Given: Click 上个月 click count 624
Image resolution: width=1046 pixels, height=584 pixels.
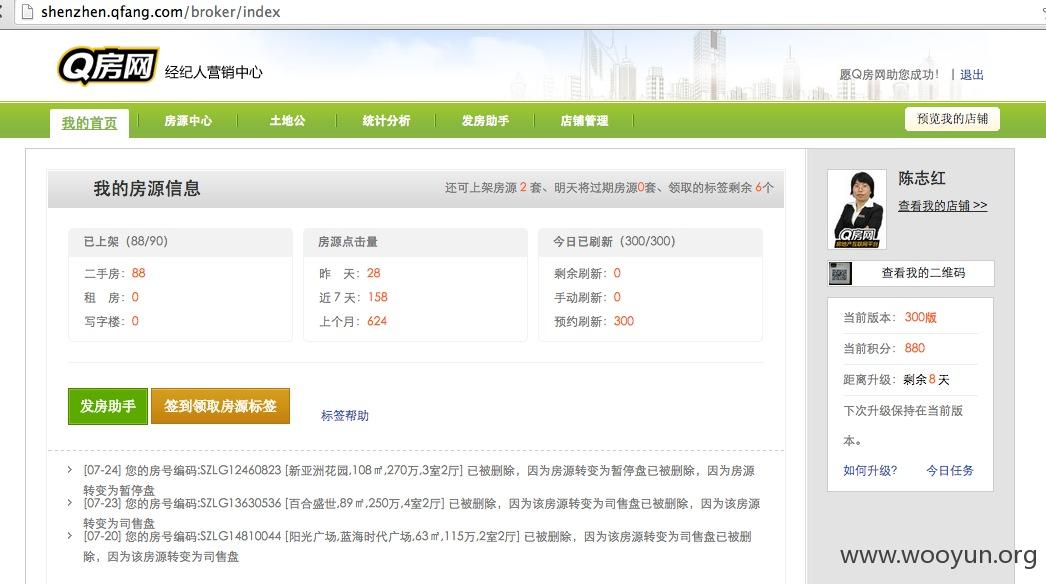Looking at the screenshot, I should (377, 321).
